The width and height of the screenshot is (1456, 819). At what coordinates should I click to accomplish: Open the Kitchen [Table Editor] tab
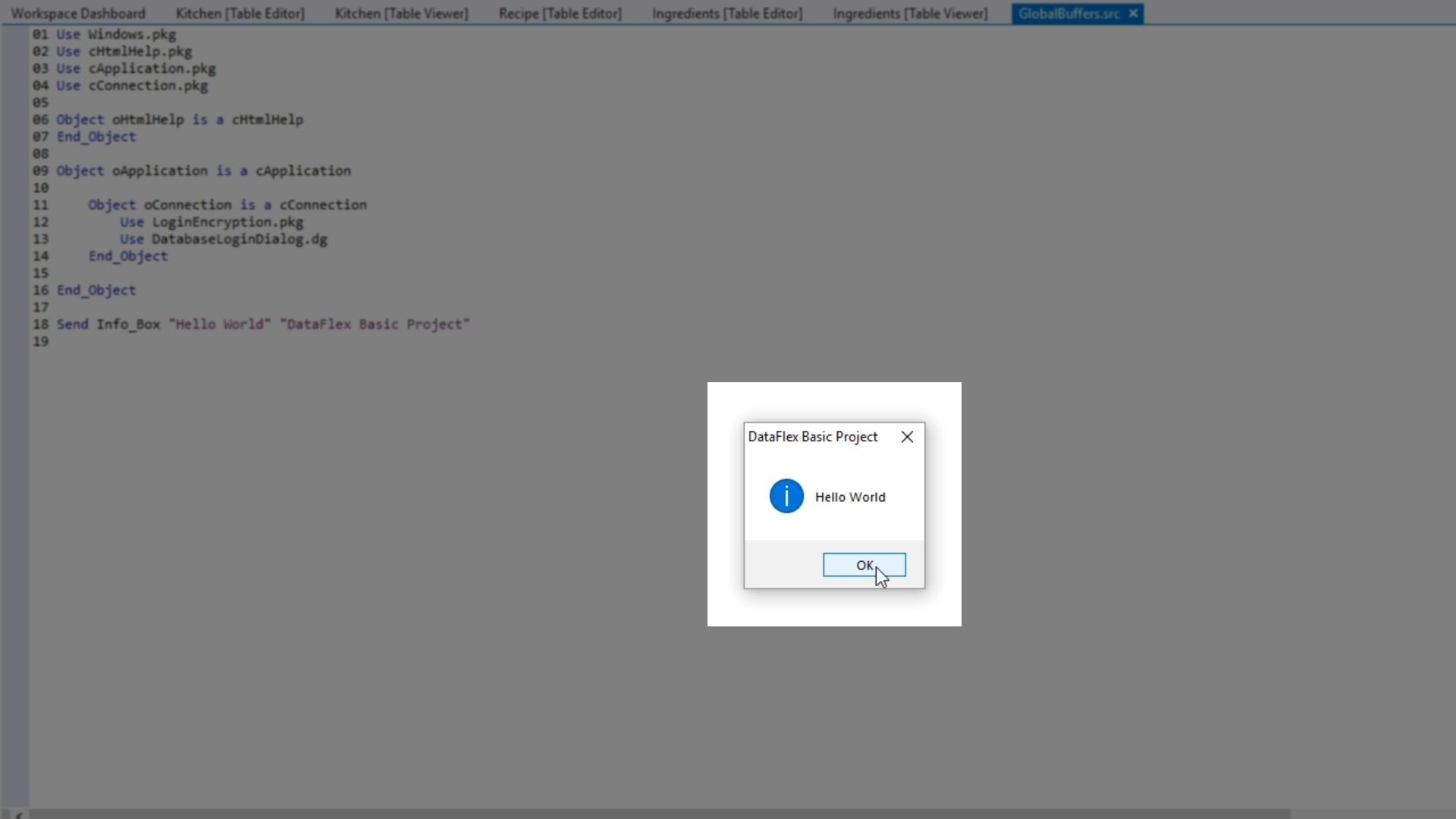240,14
